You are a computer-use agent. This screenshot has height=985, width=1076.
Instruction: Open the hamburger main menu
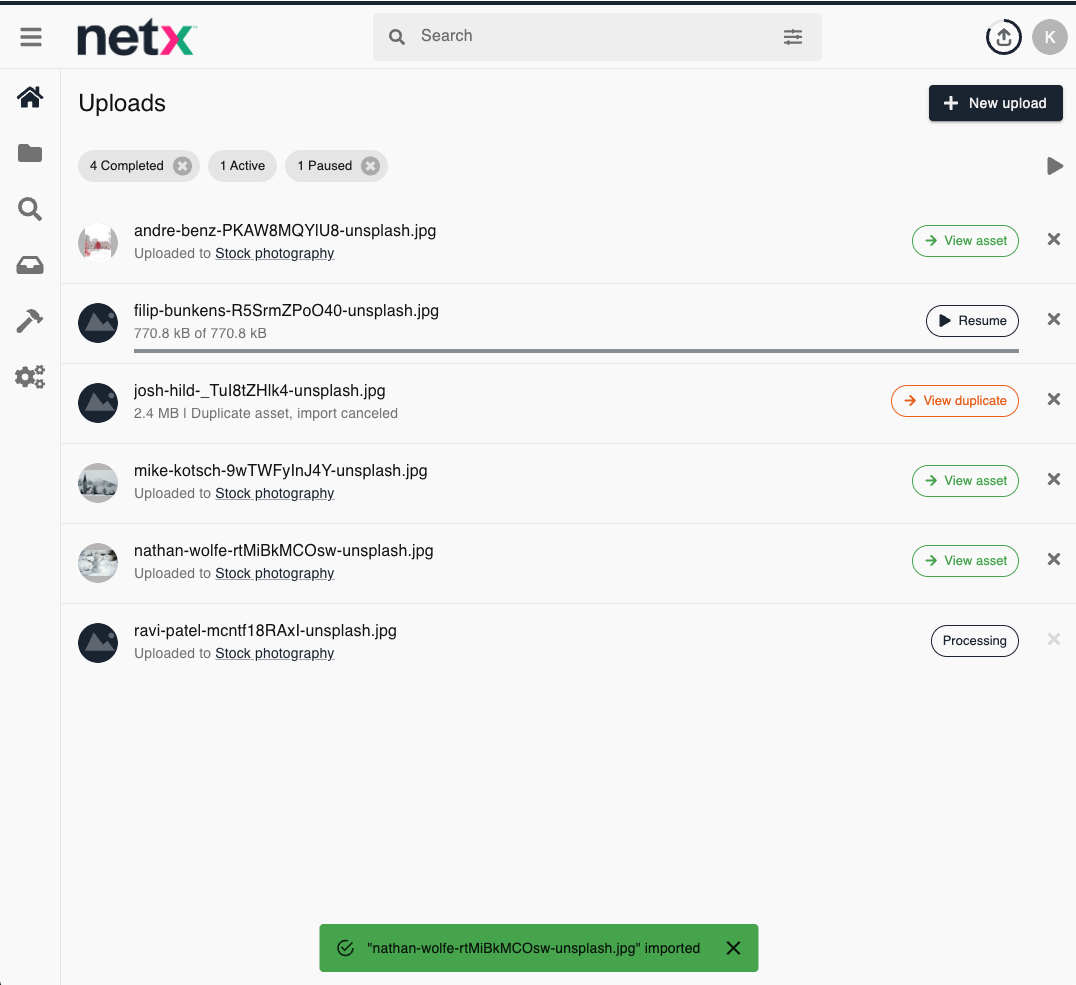click(x=31, y=37)
